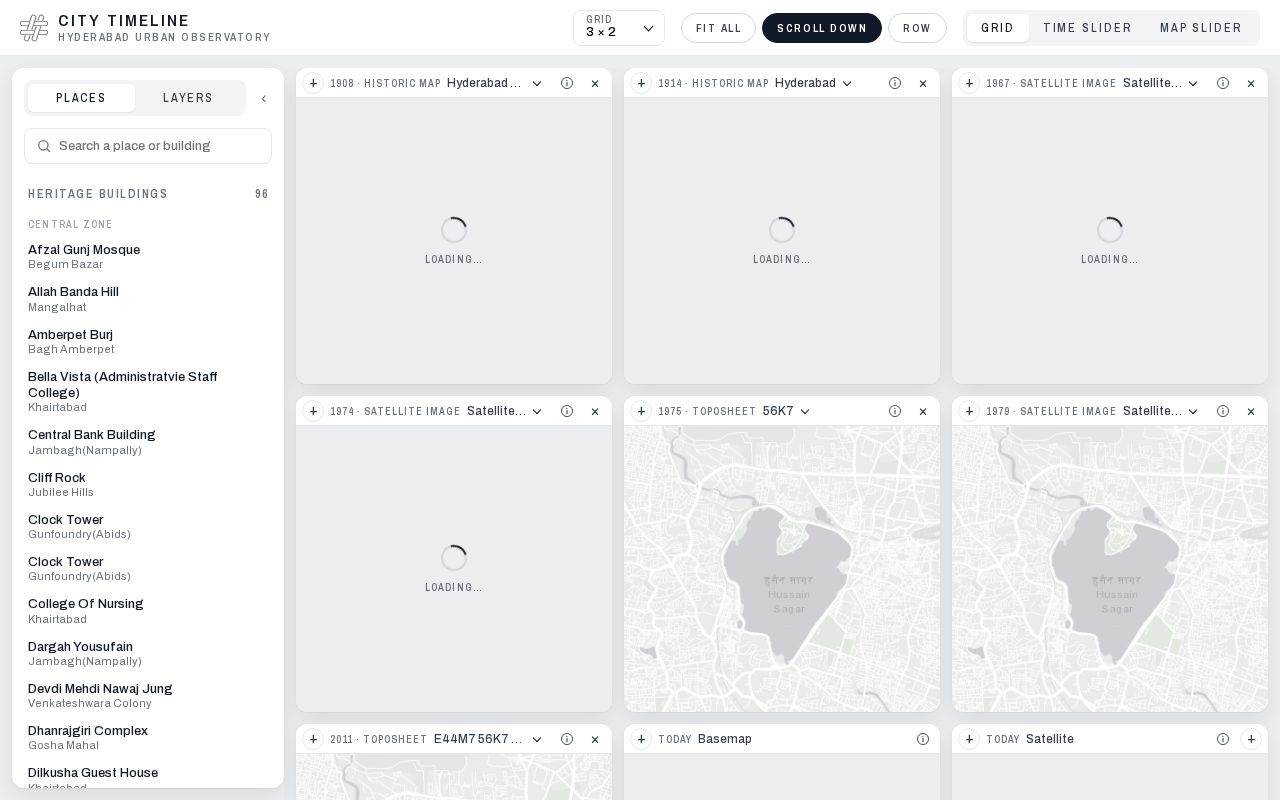Viewport: 1280px width, 800px height.
Task: Switch to the Layers tab
Action: click(x=188, y=98)
